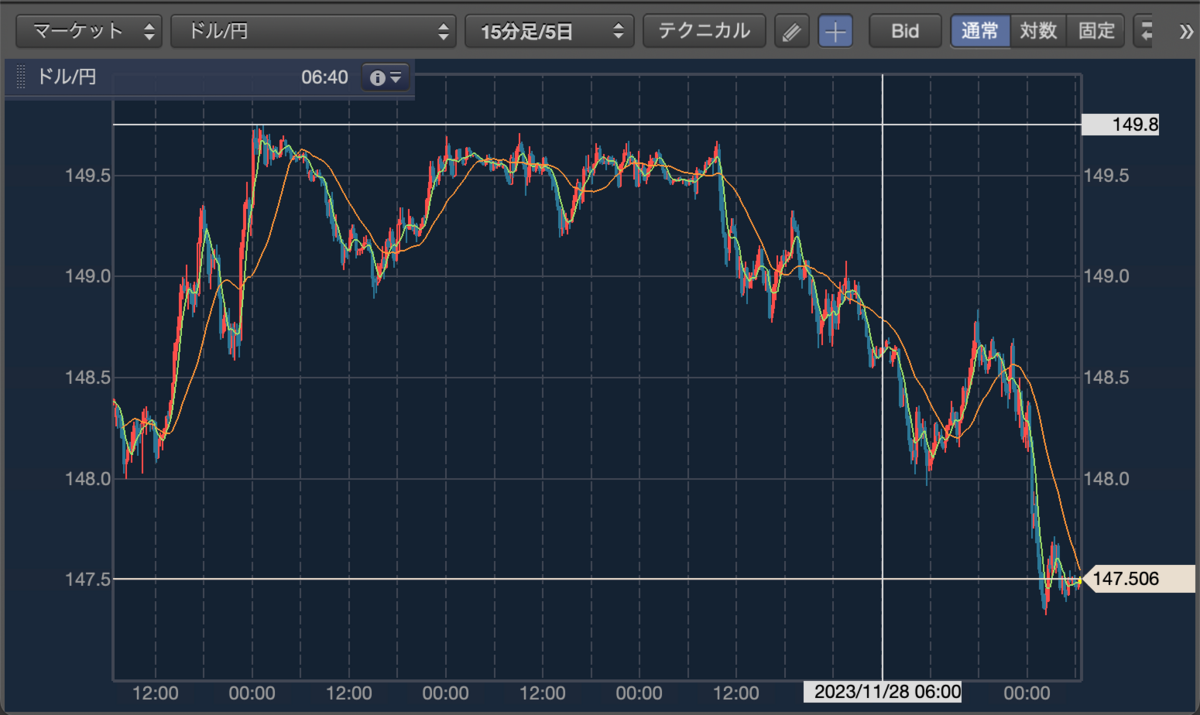Click the 2023/11/28 06:00 date label

tap(883, 691)
